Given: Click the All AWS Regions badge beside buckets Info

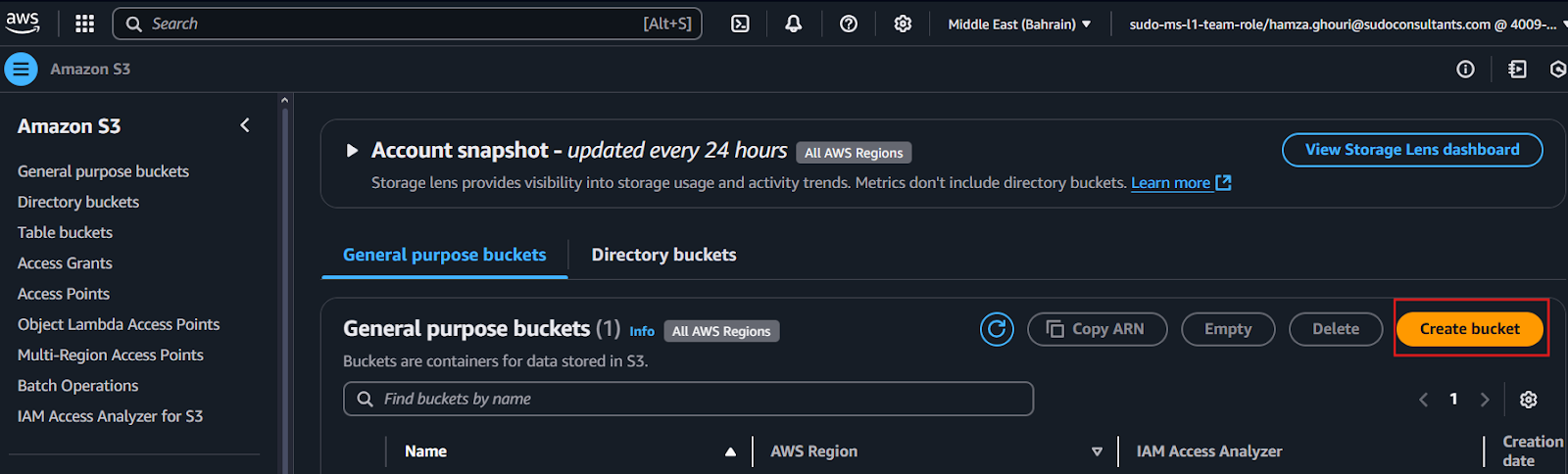Looking at the screenshot, I should click(721, 331).
